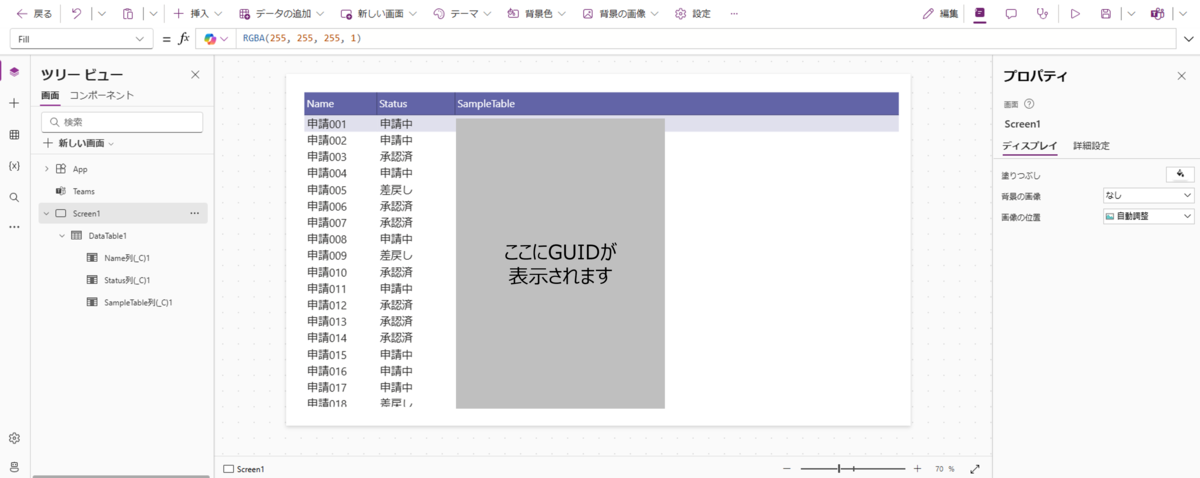Switch to the コンポーネント tab

(102, 95)
